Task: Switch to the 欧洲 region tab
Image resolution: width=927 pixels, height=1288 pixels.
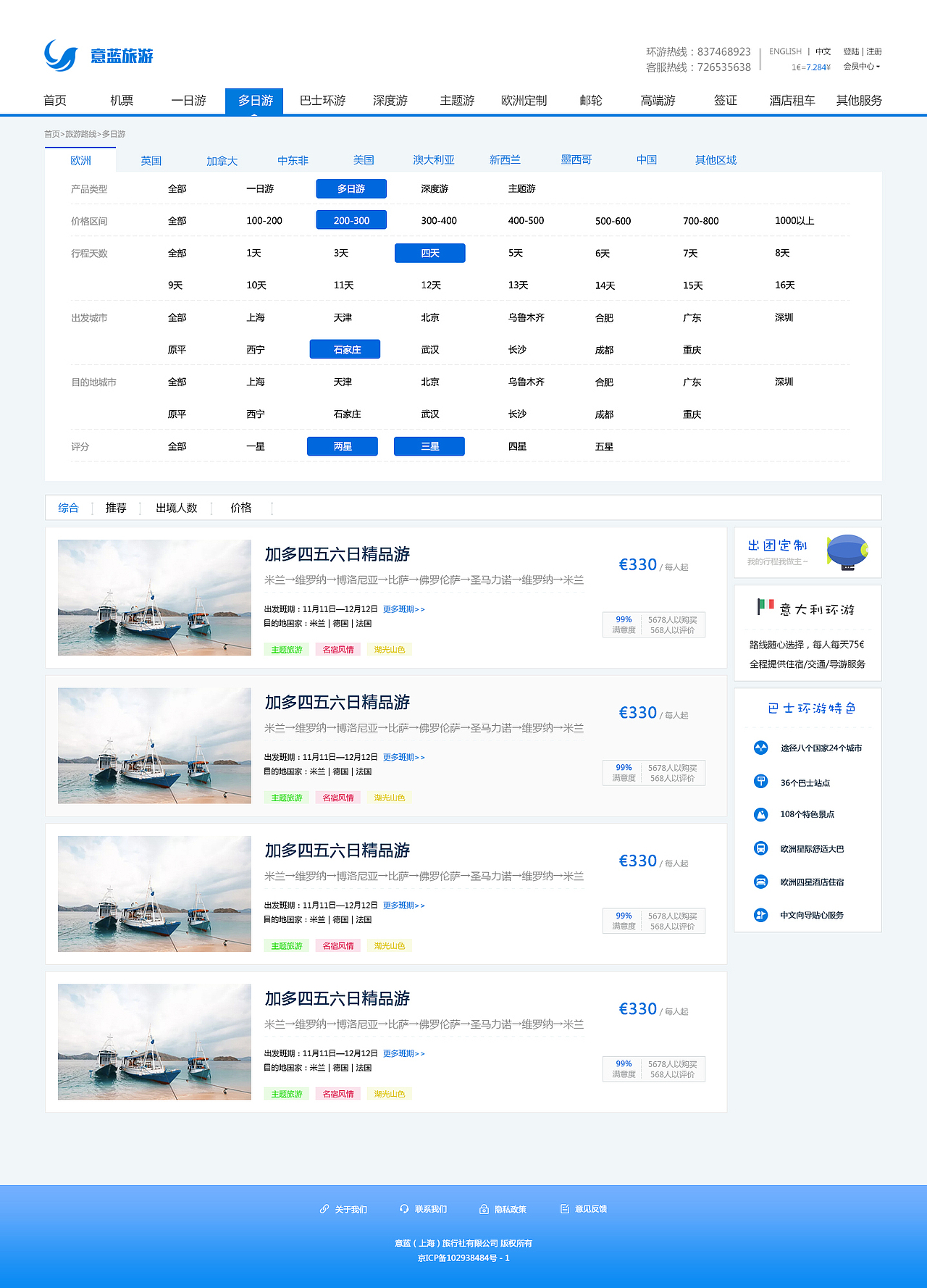Action: tap(80, 160)
